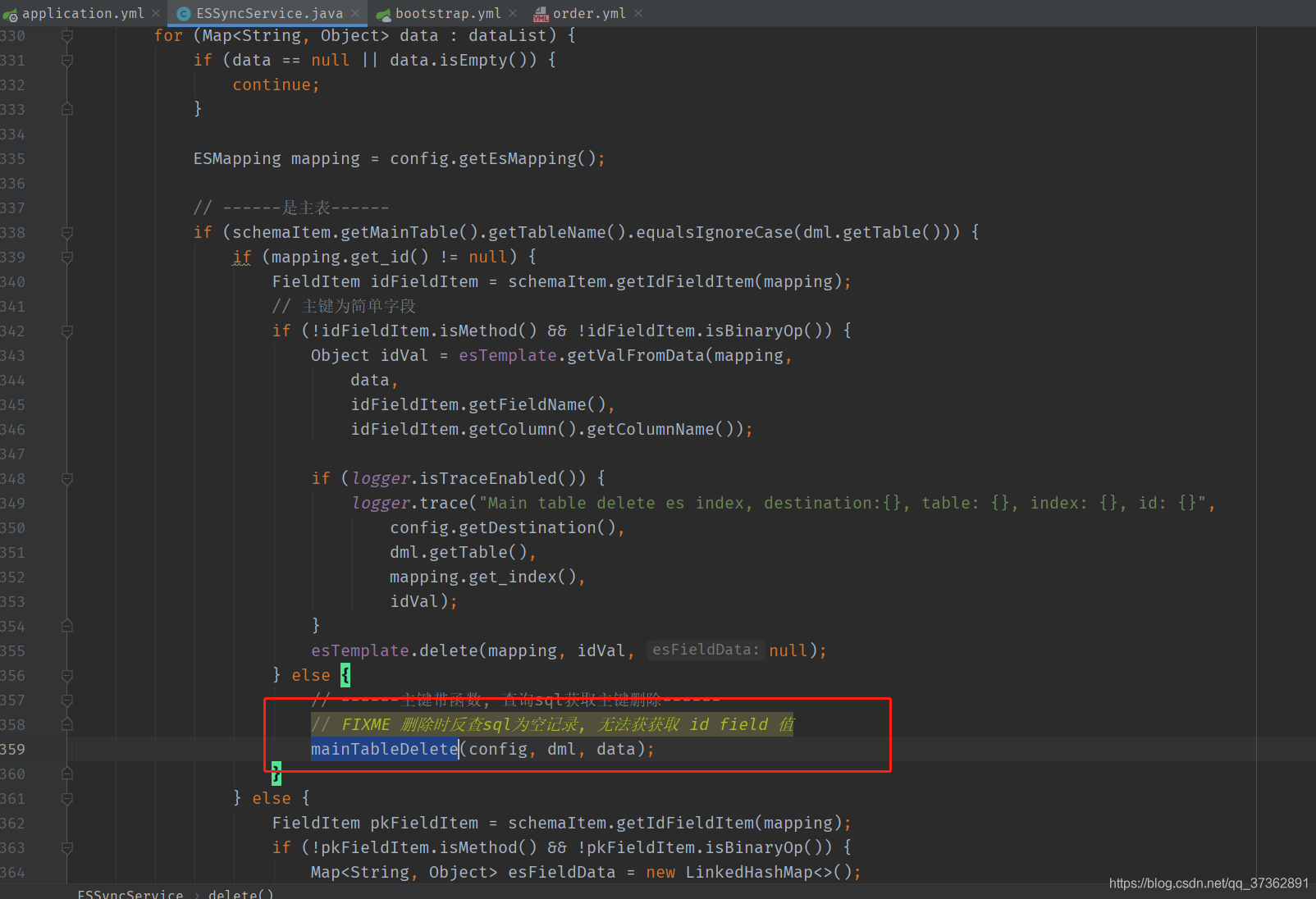Image resolution: width=1316 pixels, height=899 pixels.
Task: Collapse comment fold at line 357
Action: point(67,700)
